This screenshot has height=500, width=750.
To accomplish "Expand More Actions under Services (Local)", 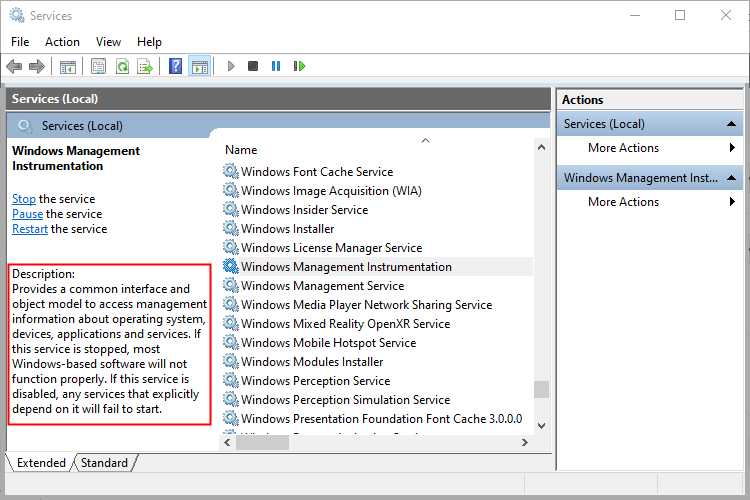I will [650, 148].
